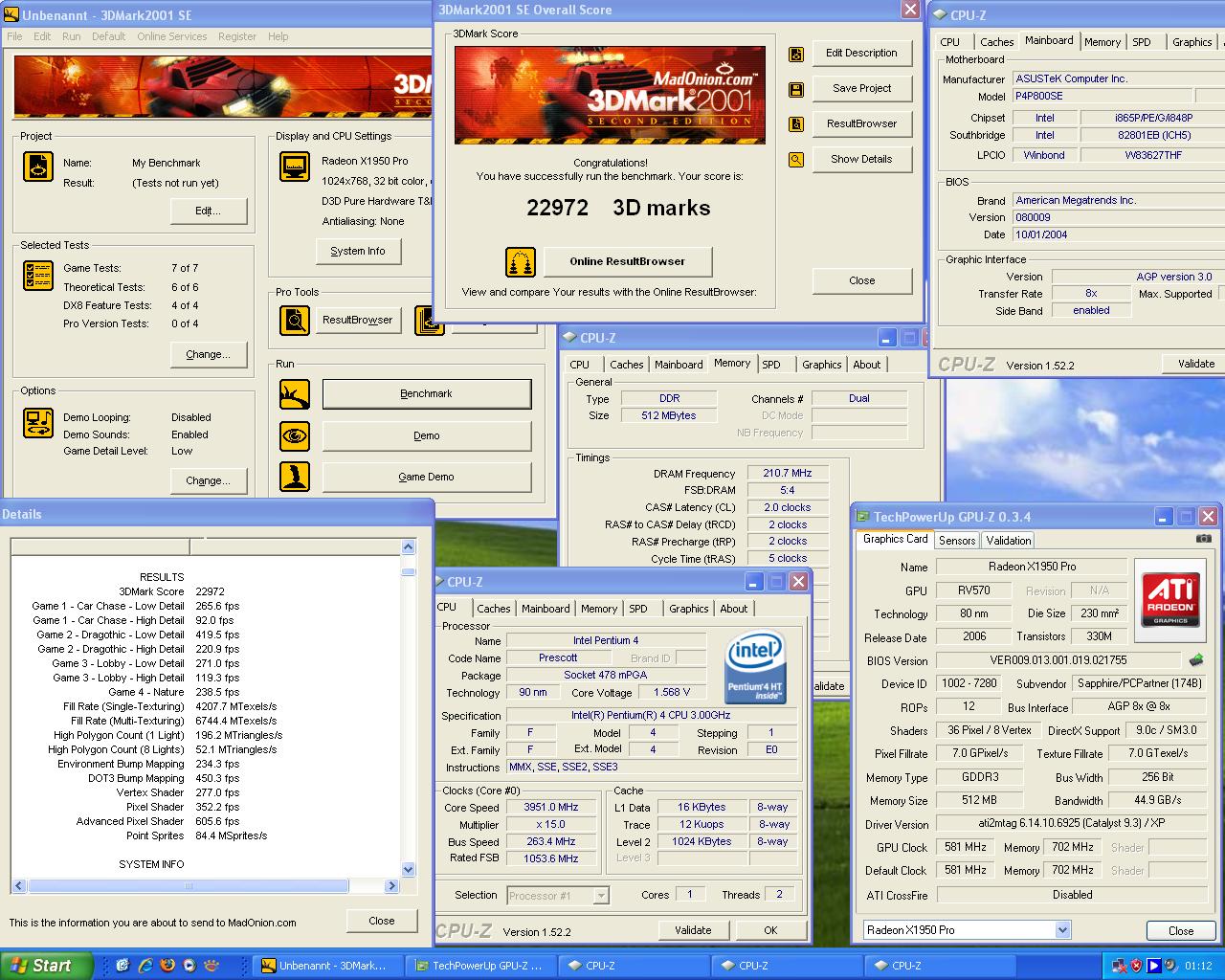Switch to the Sensors tab in GPU-Z

957,540
